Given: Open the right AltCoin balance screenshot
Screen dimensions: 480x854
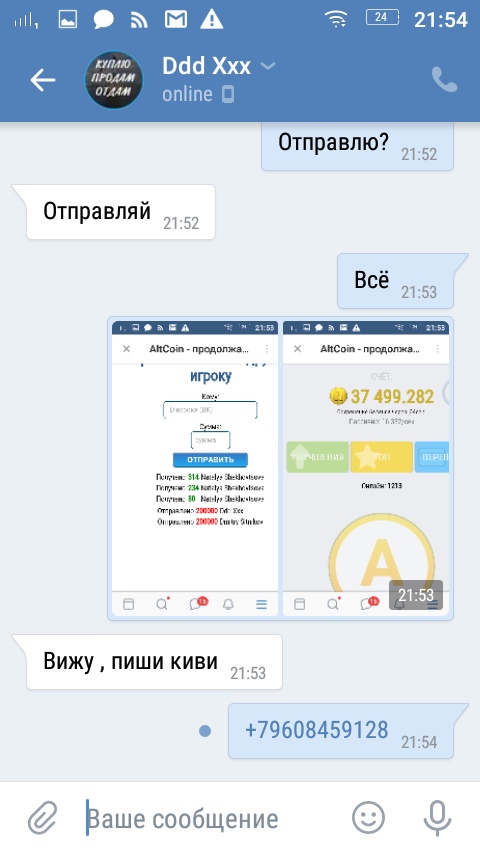Looking at the screenshot, I should pyautogui.click(x=366, y=468).
